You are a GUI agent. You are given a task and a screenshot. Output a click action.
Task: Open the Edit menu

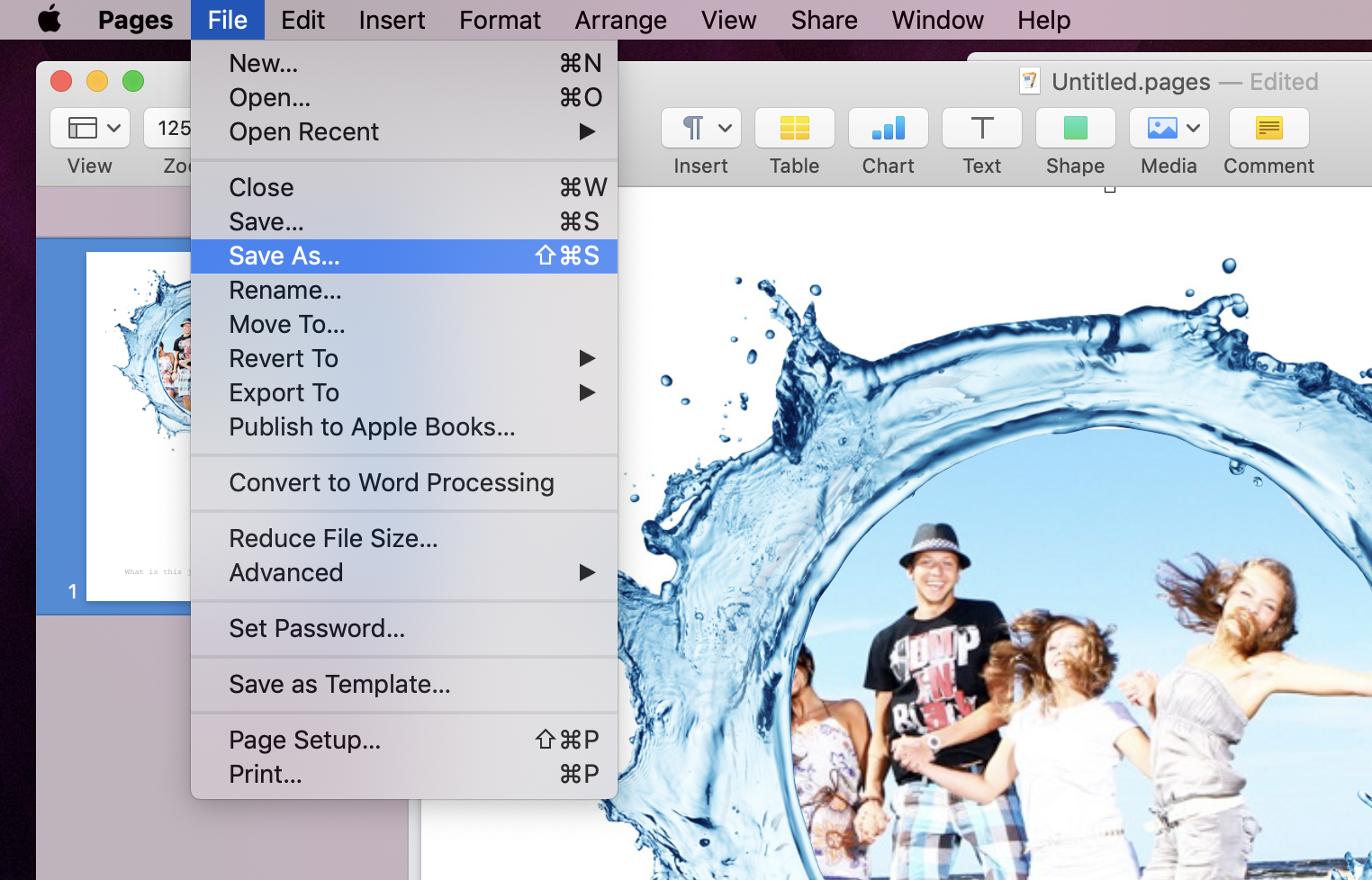click(x=302, y=20)
